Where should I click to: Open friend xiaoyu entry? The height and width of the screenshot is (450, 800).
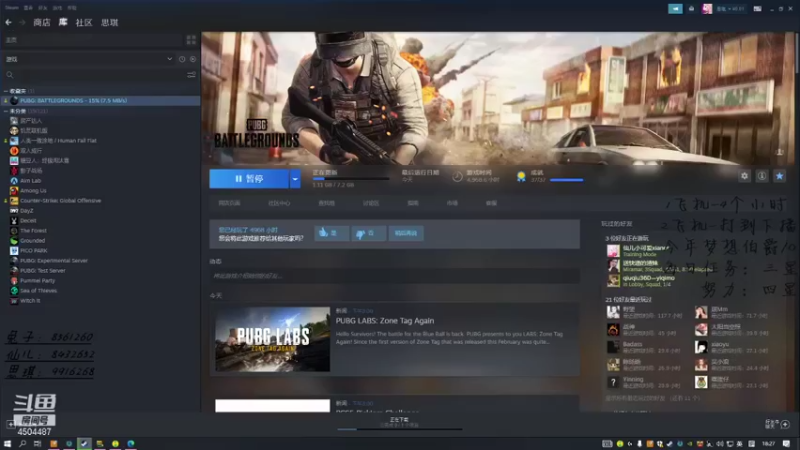pos(733,347)
